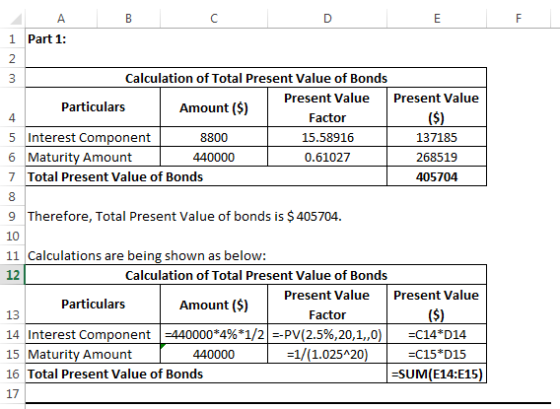Click the select-all corner triangle

coord(16,19)
